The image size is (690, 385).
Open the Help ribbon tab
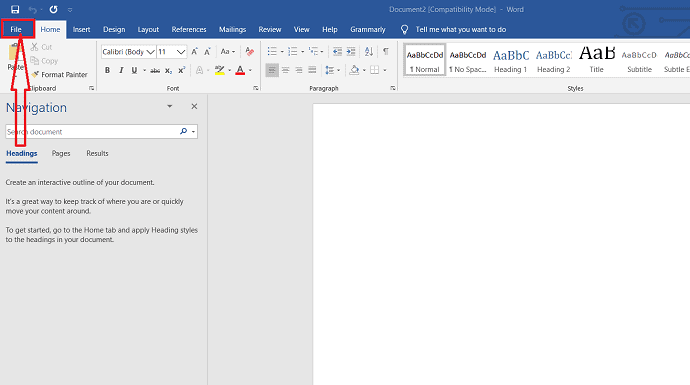(x=330, y=29)
